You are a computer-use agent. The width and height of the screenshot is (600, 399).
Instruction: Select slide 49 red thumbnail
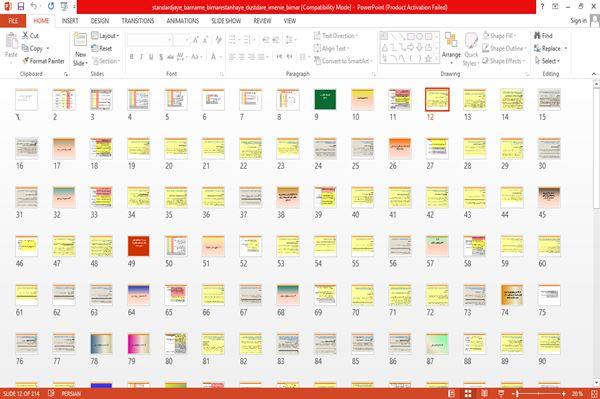click(139, 246)
